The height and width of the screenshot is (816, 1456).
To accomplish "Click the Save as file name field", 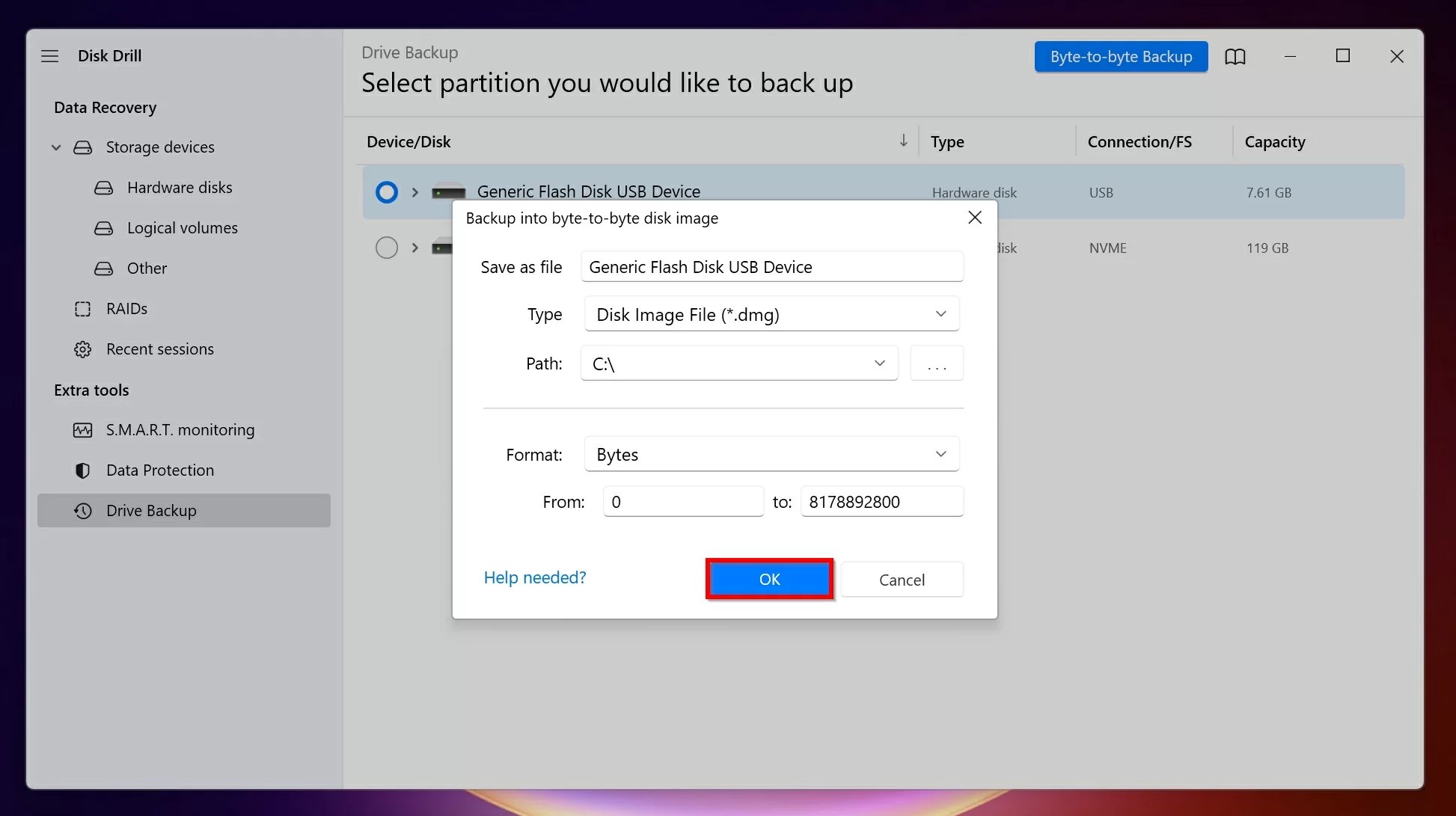I will point(771,266).
